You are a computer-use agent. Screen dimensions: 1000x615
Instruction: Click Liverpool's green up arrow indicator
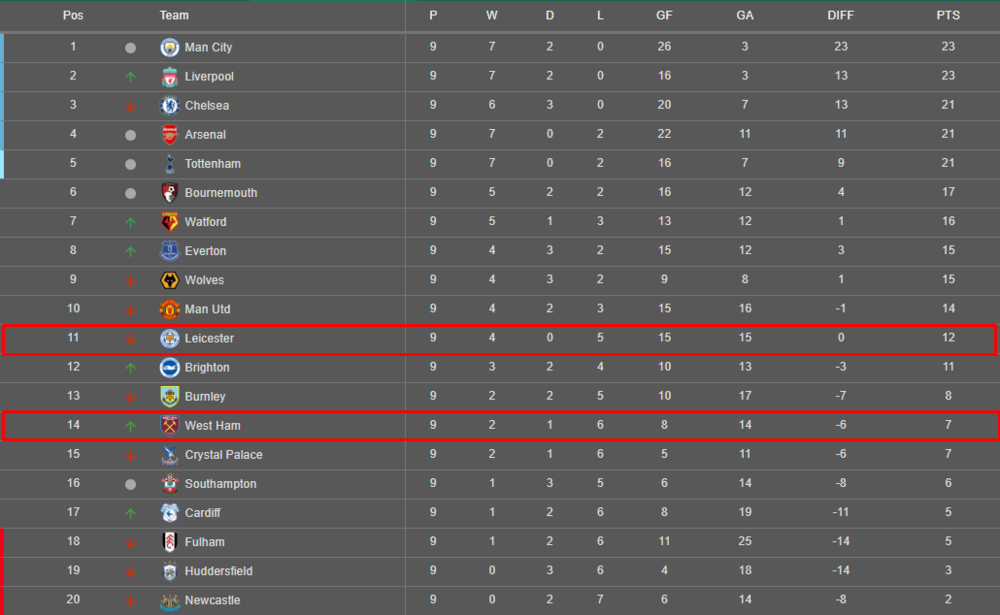[130, 77]
